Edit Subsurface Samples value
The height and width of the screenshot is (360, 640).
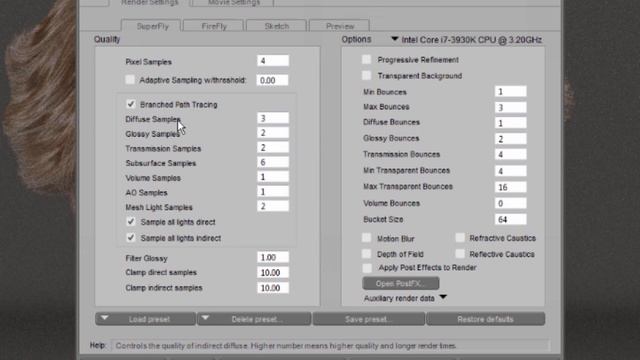click(x=273, y=162)
